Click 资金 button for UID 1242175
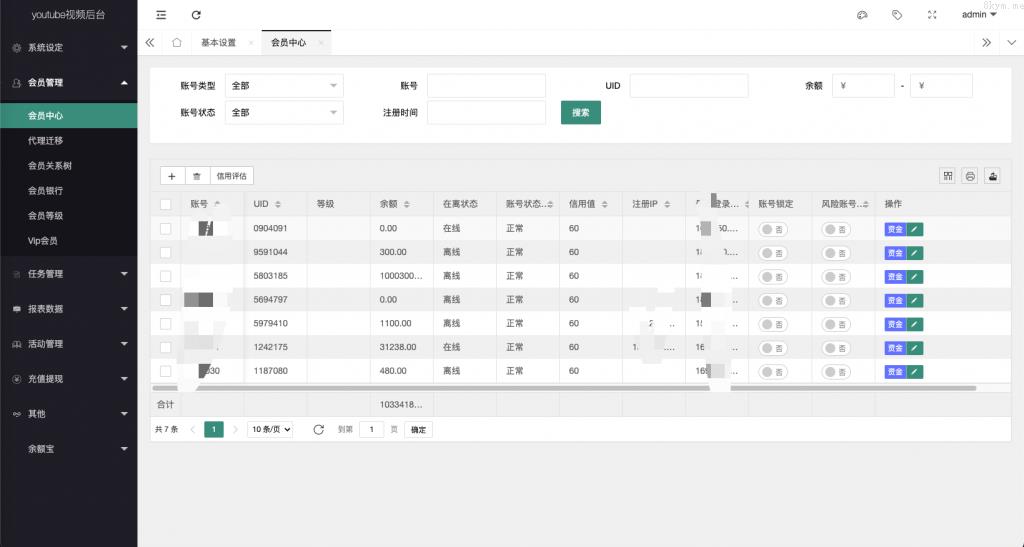The height and width of the screenshot is (547, 1024). [894, 348]
